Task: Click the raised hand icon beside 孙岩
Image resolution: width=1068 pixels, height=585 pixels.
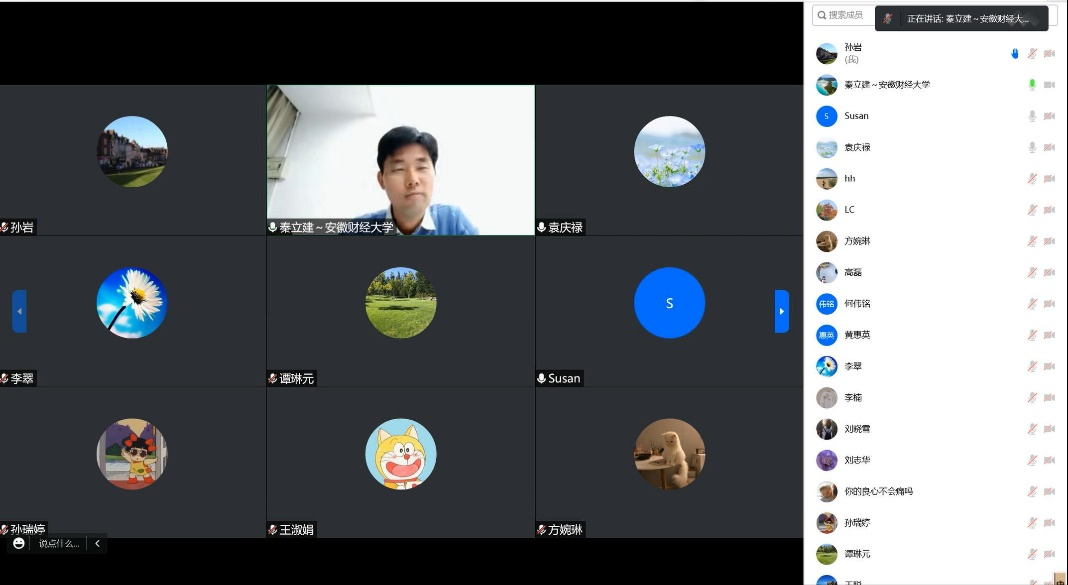Action: click(1014, 54)
